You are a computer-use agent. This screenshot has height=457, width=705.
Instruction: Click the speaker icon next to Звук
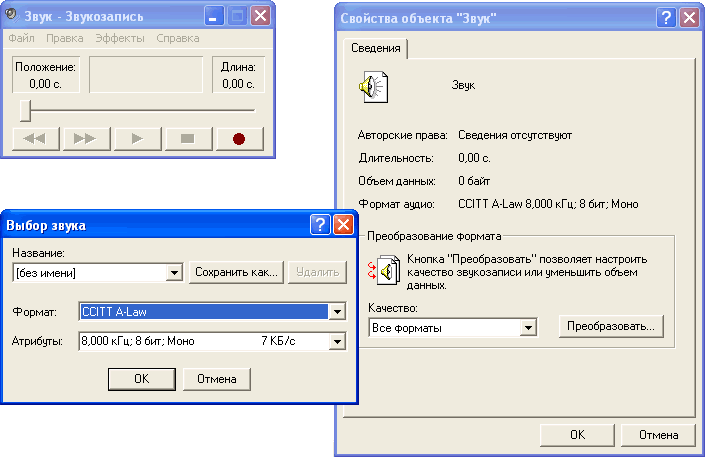tap(371, 87)
